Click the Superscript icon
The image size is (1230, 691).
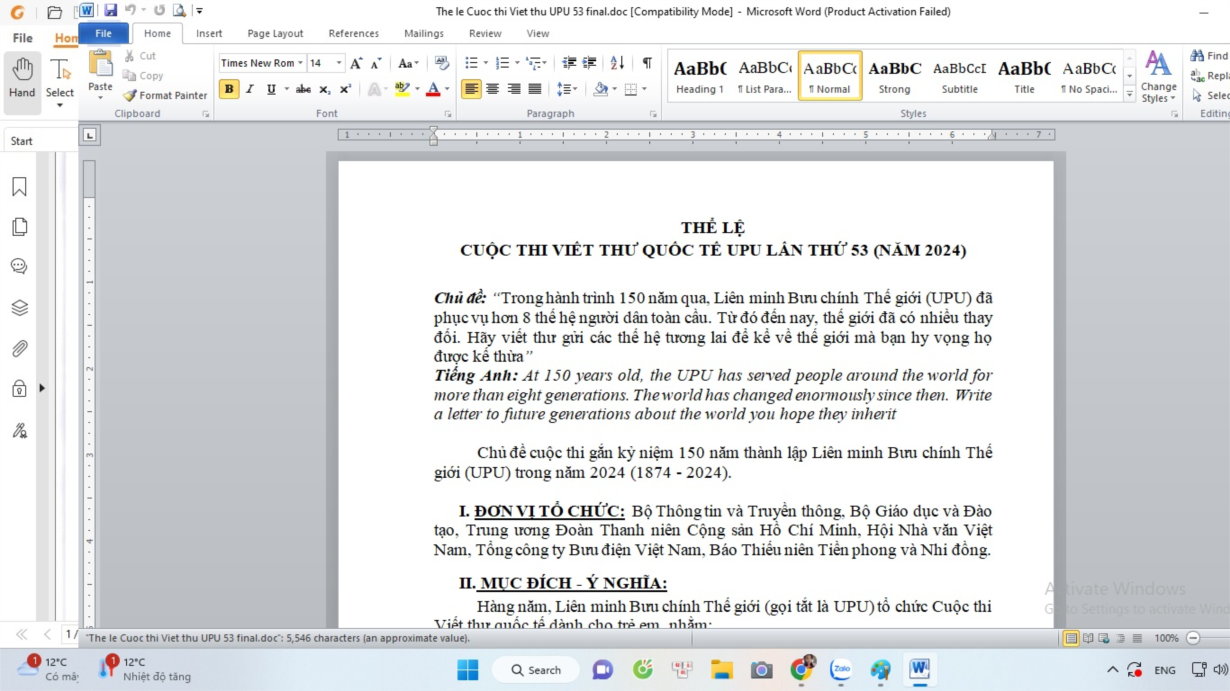pyautogui.click(x=345, y=90)
